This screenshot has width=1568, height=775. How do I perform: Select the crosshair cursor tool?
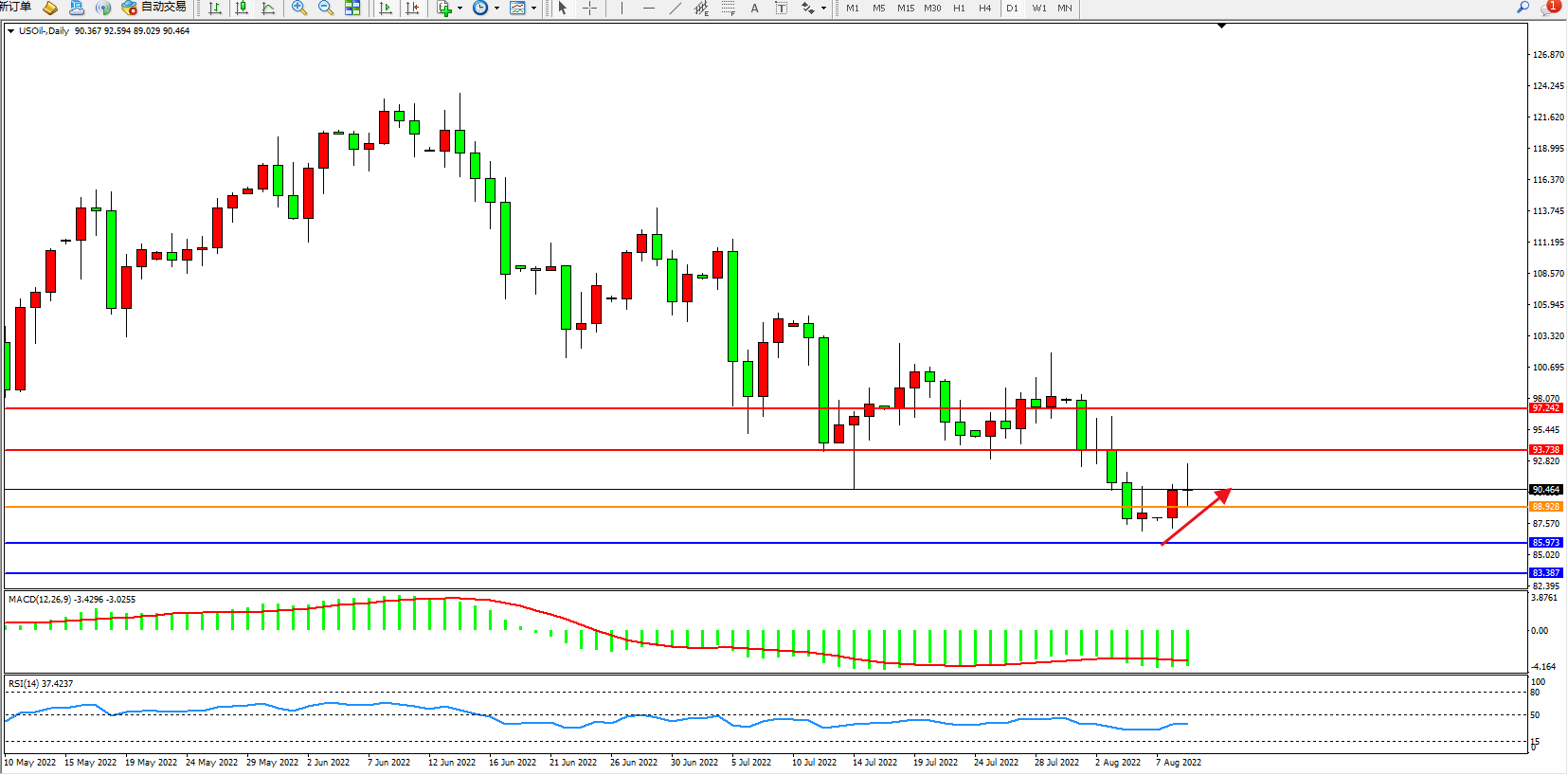(x=589, y=8)
